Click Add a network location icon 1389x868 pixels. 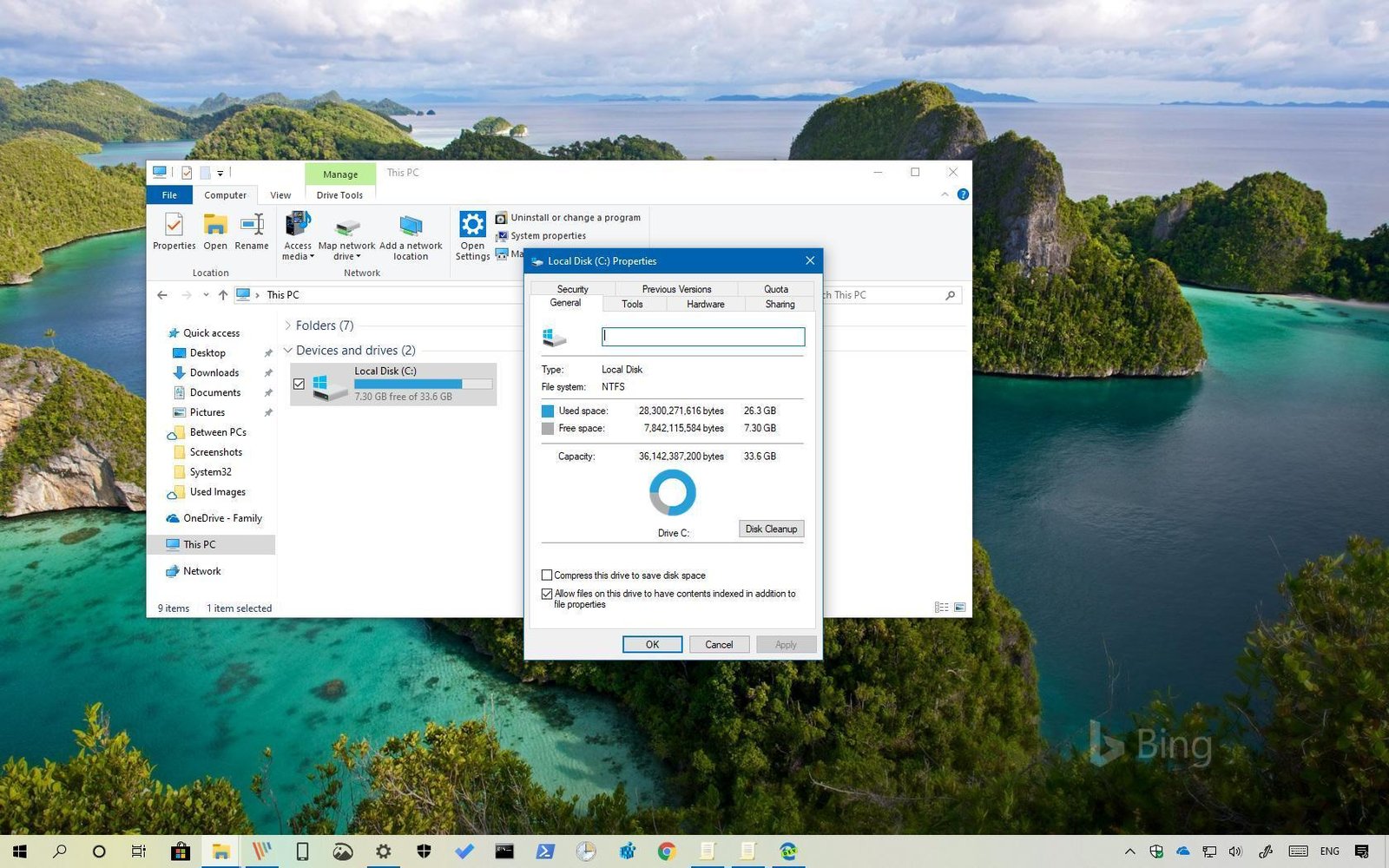point(411,227)
